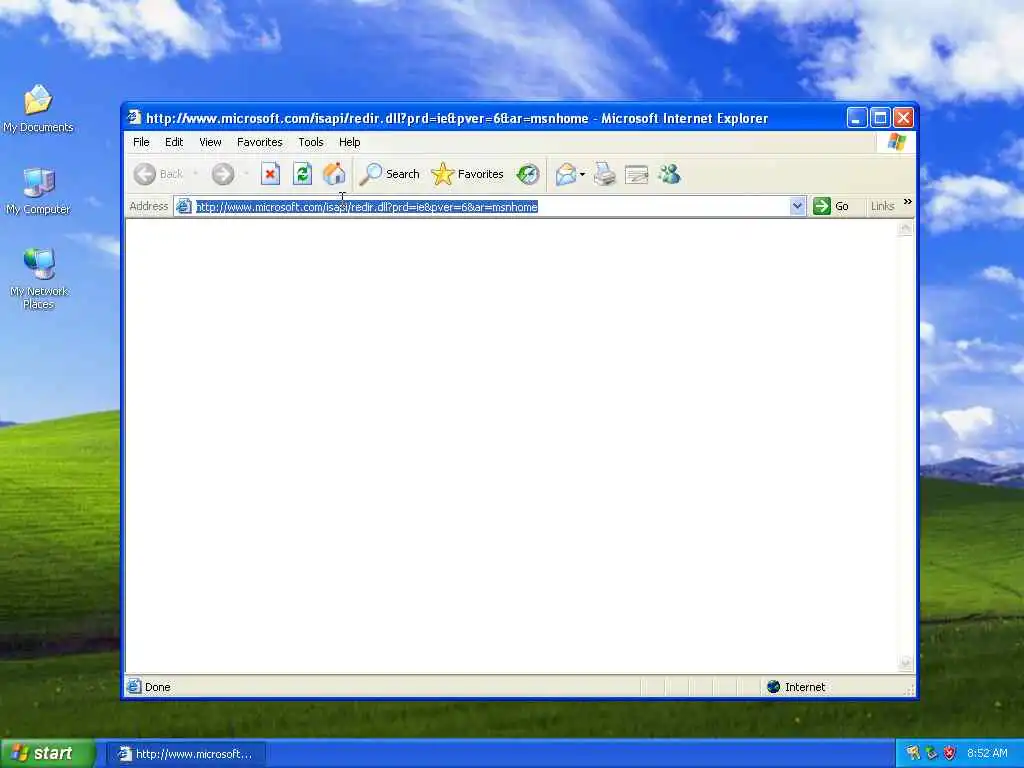Image resolution: width=1024 pixels, height=768 pixels.
Task: Minimize the Internet Explorer window
Action: click(857, 118)
